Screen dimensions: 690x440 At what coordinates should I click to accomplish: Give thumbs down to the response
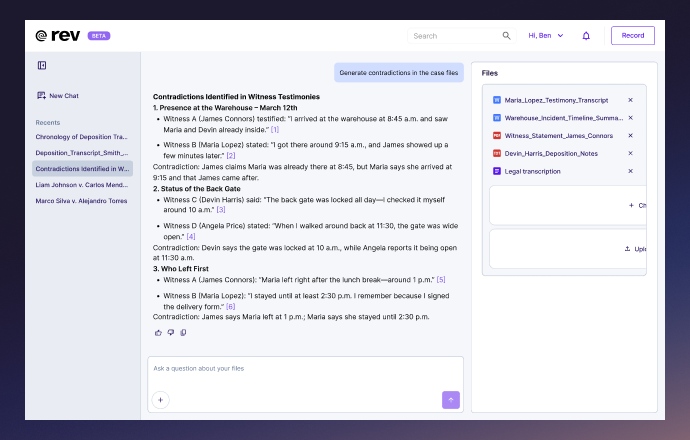pos(170,332)
